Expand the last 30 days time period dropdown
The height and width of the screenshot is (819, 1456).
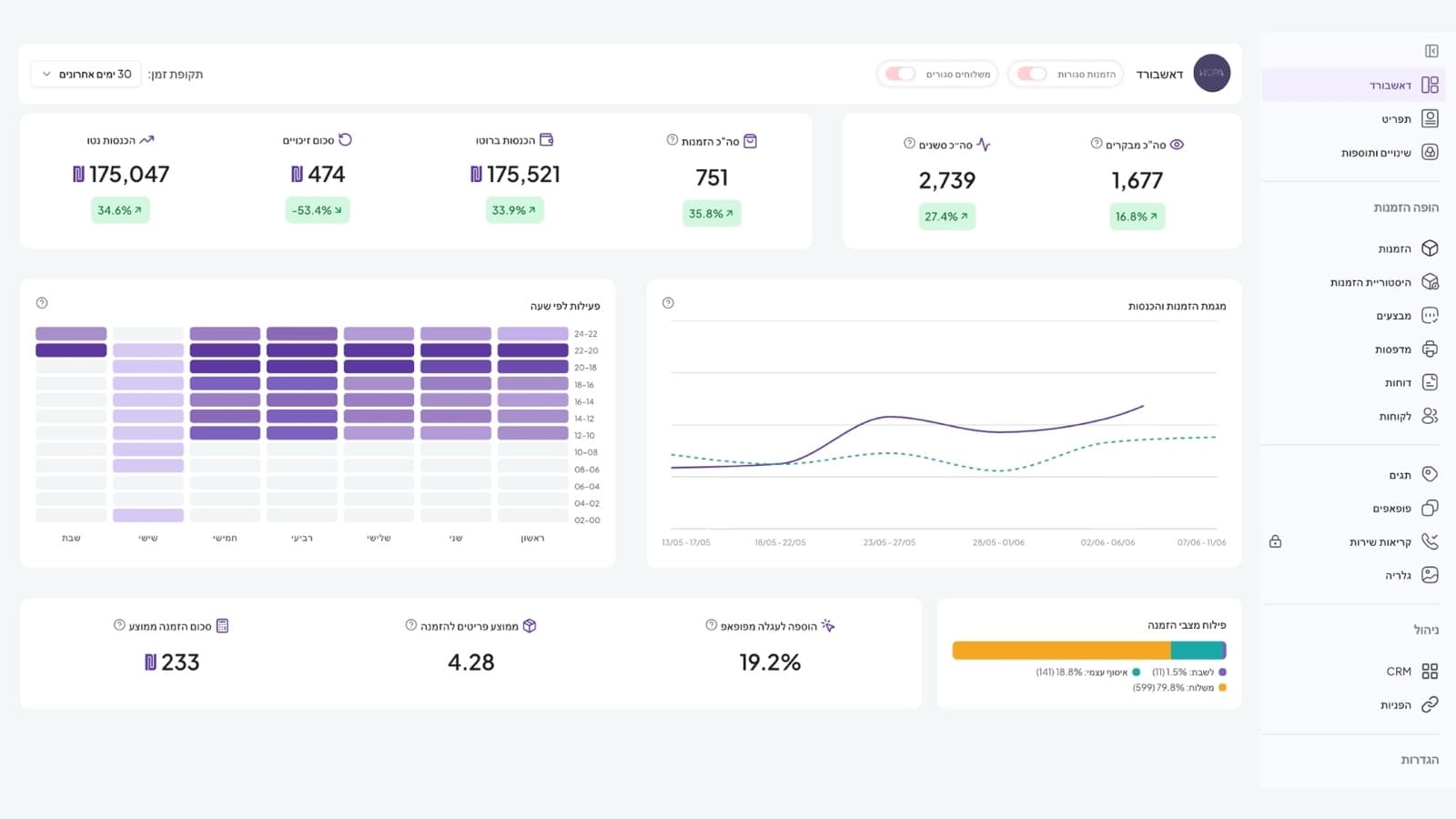86,74
